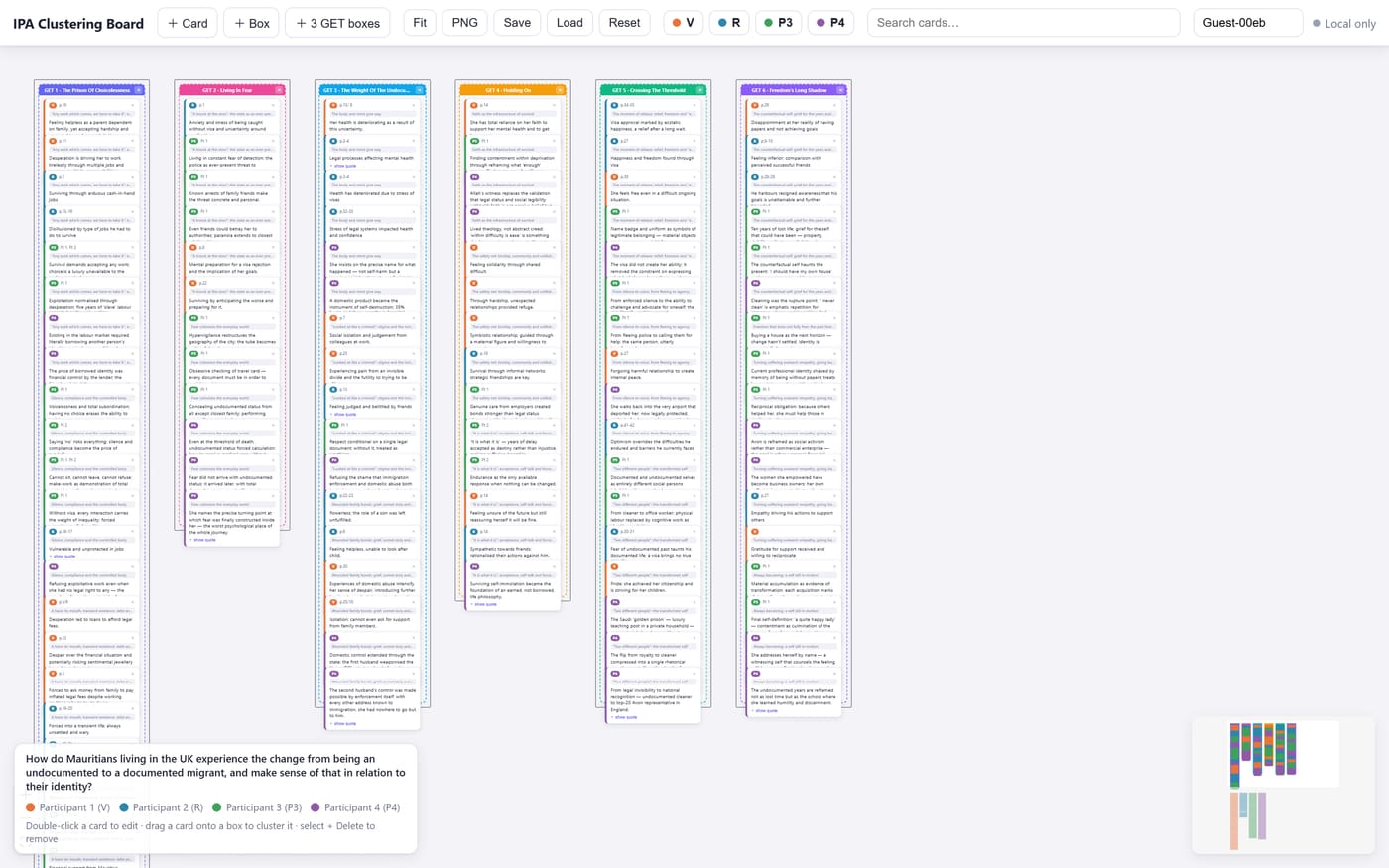Click the badge on the 'Her health is deteriorating' card

333,105
